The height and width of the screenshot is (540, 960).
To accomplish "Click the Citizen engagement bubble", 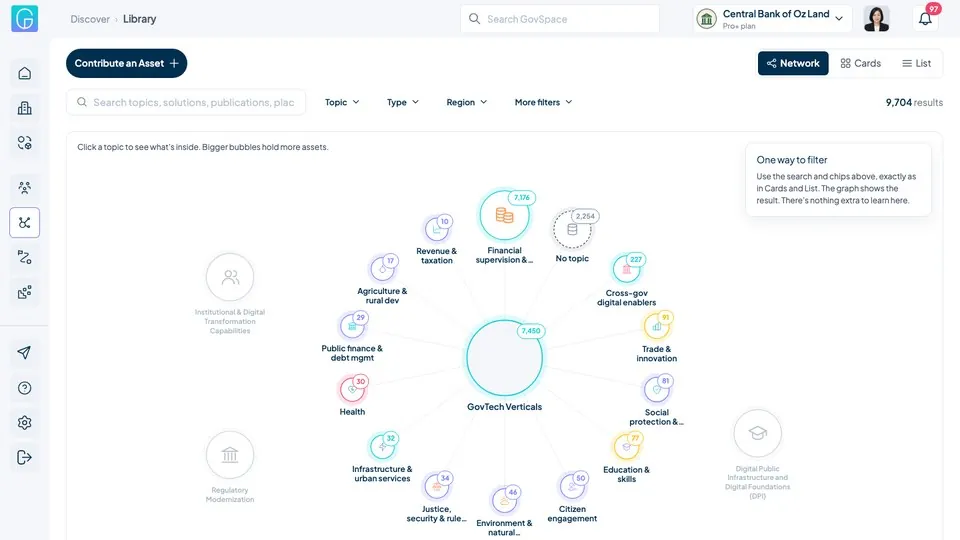I will click(572, 486).
